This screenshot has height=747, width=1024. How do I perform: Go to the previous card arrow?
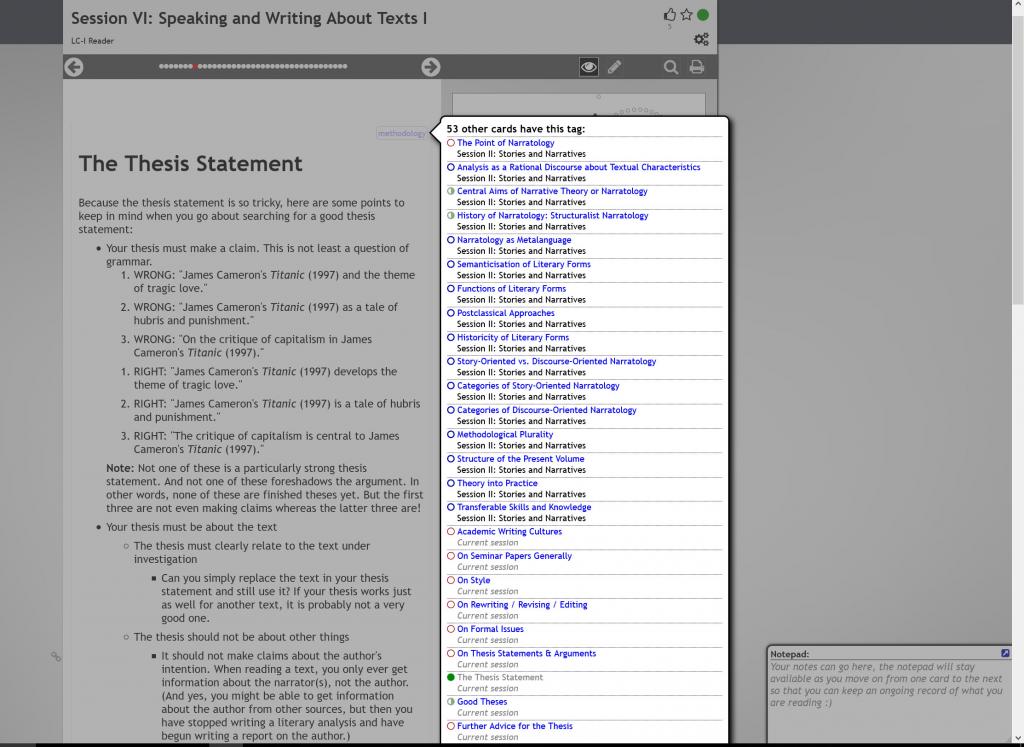point(73,67)
